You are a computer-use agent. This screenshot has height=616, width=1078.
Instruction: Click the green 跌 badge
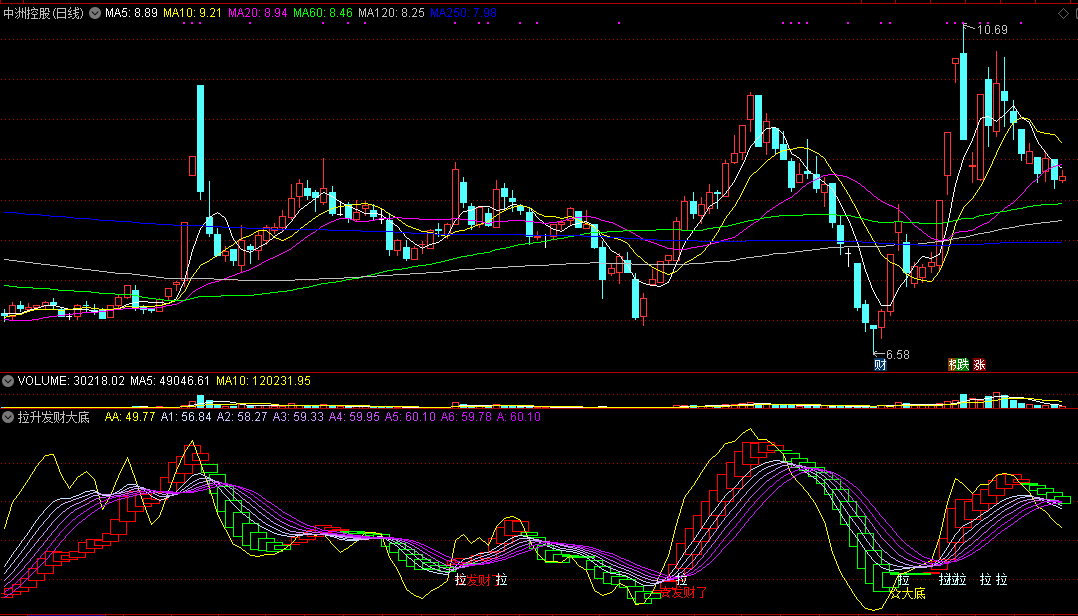click(x=963, y=365)
